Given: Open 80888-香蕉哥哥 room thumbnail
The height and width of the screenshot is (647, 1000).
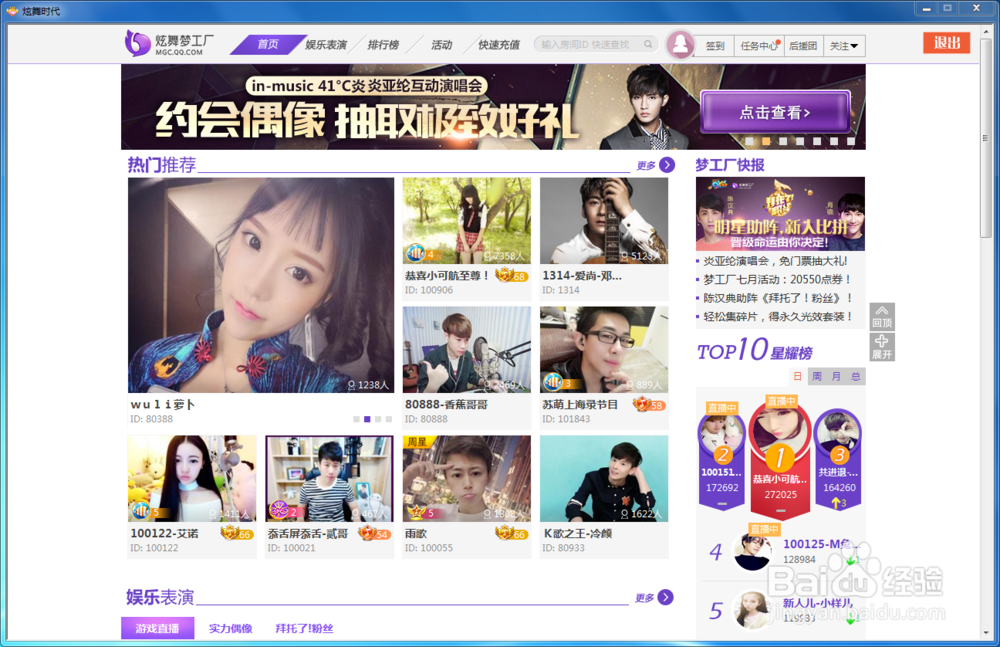Looking at the screenshot, I should (466, 350).
